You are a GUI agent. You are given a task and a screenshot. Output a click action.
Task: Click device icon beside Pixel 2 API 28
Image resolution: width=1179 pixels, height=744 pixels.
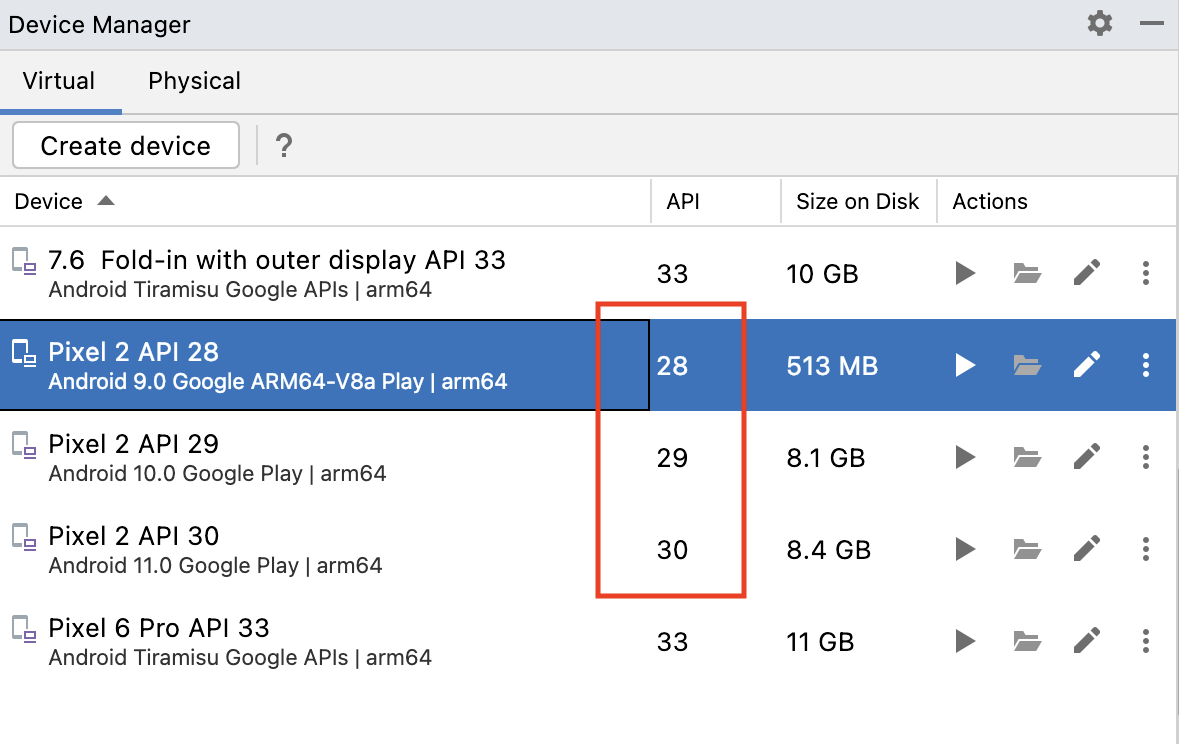coord(24,353)
